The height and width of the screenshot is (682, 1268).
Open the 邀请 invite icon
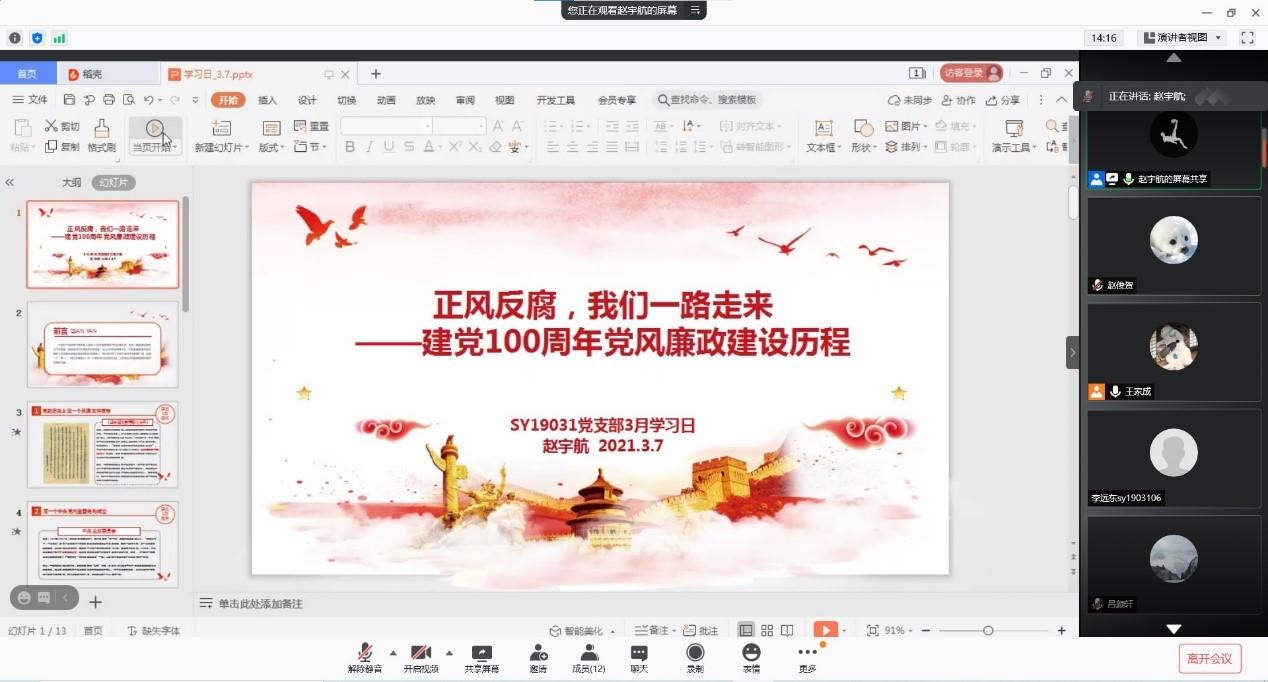[x=538, y=656]
